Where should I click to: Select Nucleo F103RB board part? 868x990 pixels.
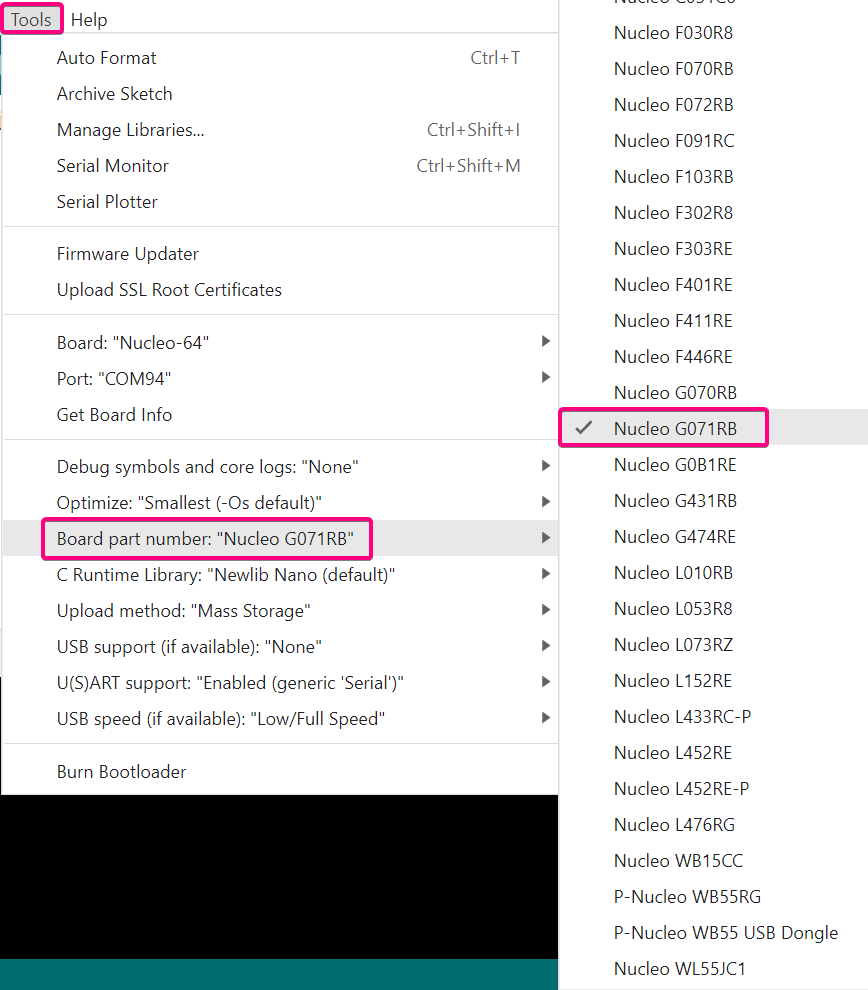[x=713, y=177]
